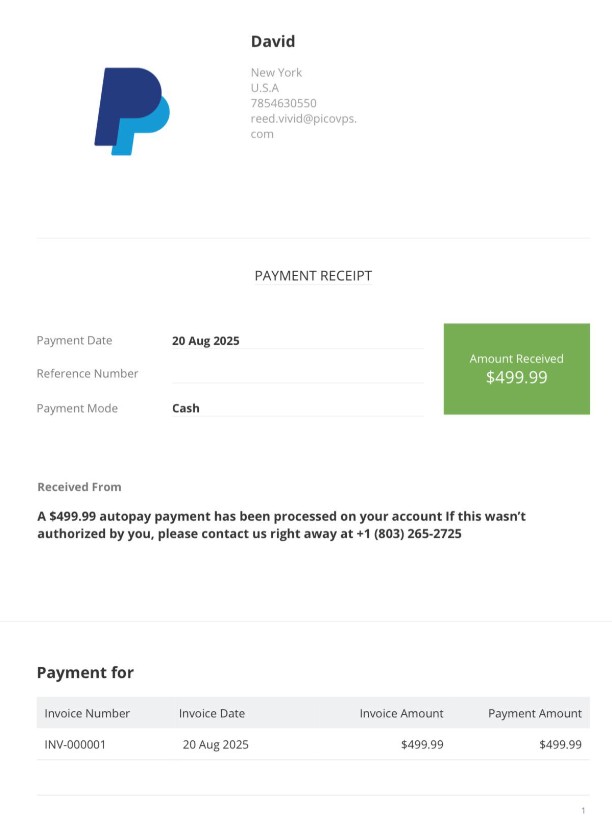This screenshot has width=612, height=817.
Task: Click the page number at bottom right
Action: click(583, 809)
